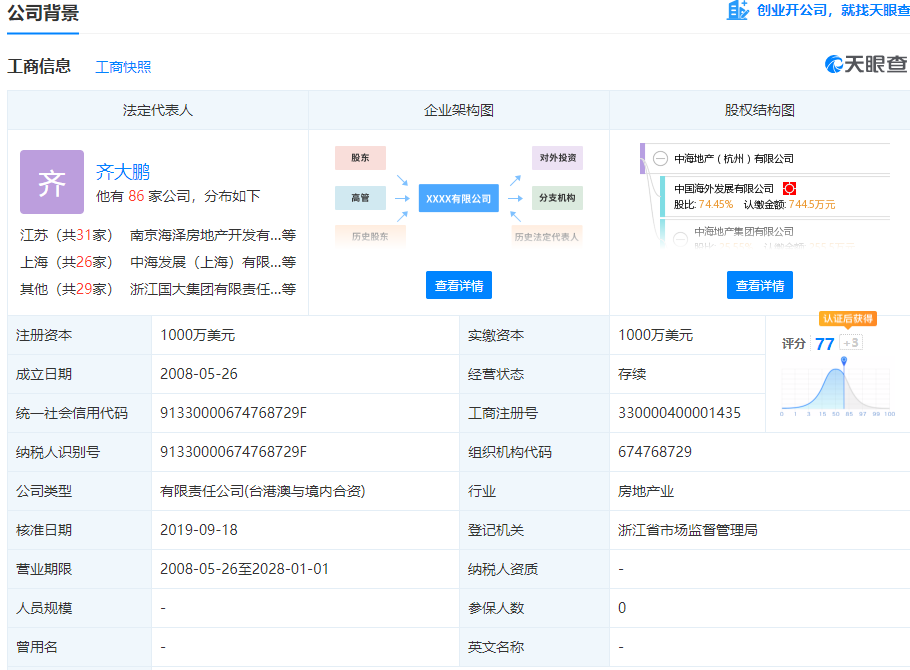The height and width of the screenshot is (670, 910).
Task: Select the 对外投资 box in the diagram
Action: [557, 158]
